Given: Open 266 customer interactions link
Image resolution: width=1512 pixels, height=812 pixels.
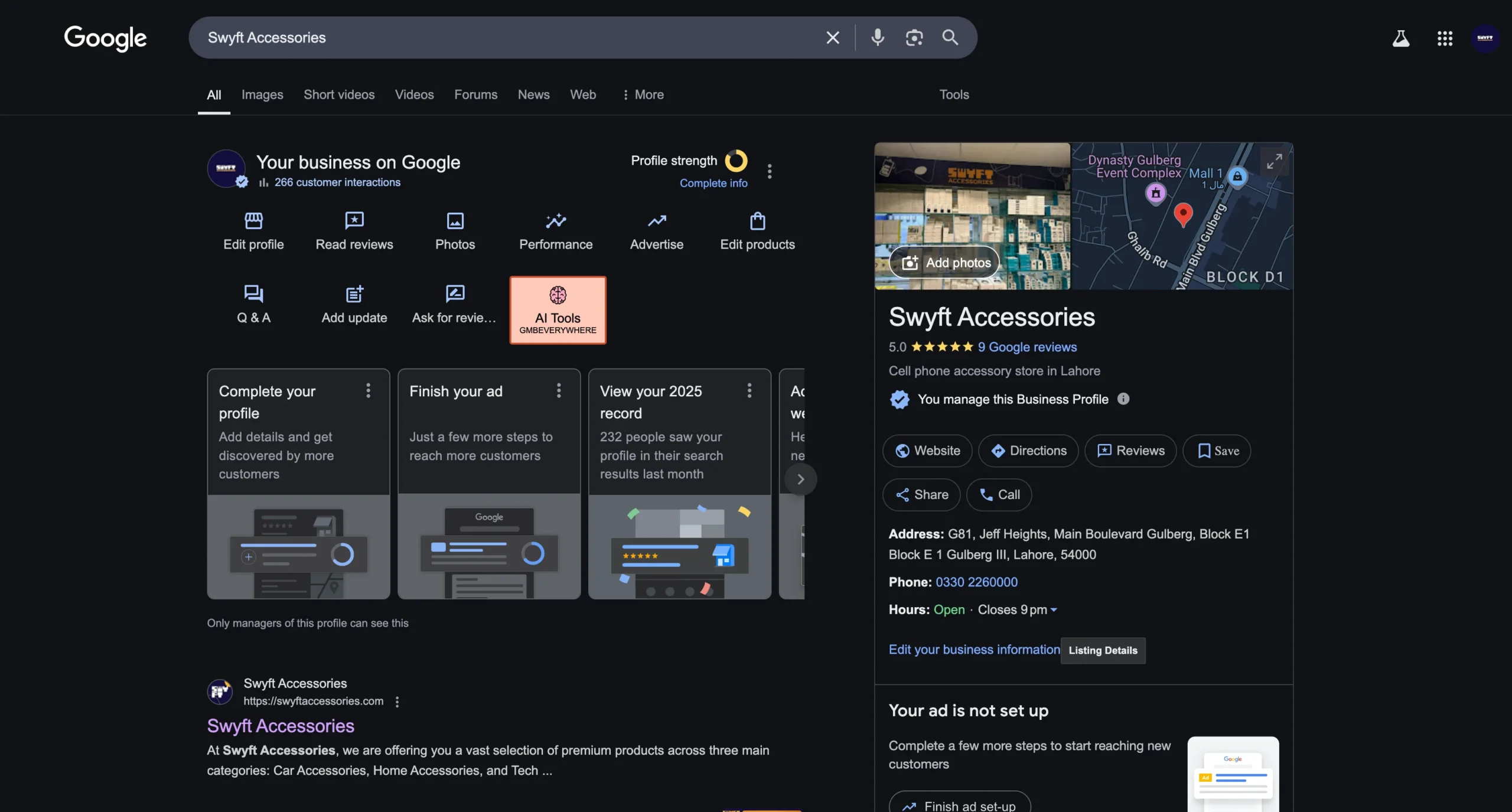Looking at the screenshot, I should click(337, 182).
